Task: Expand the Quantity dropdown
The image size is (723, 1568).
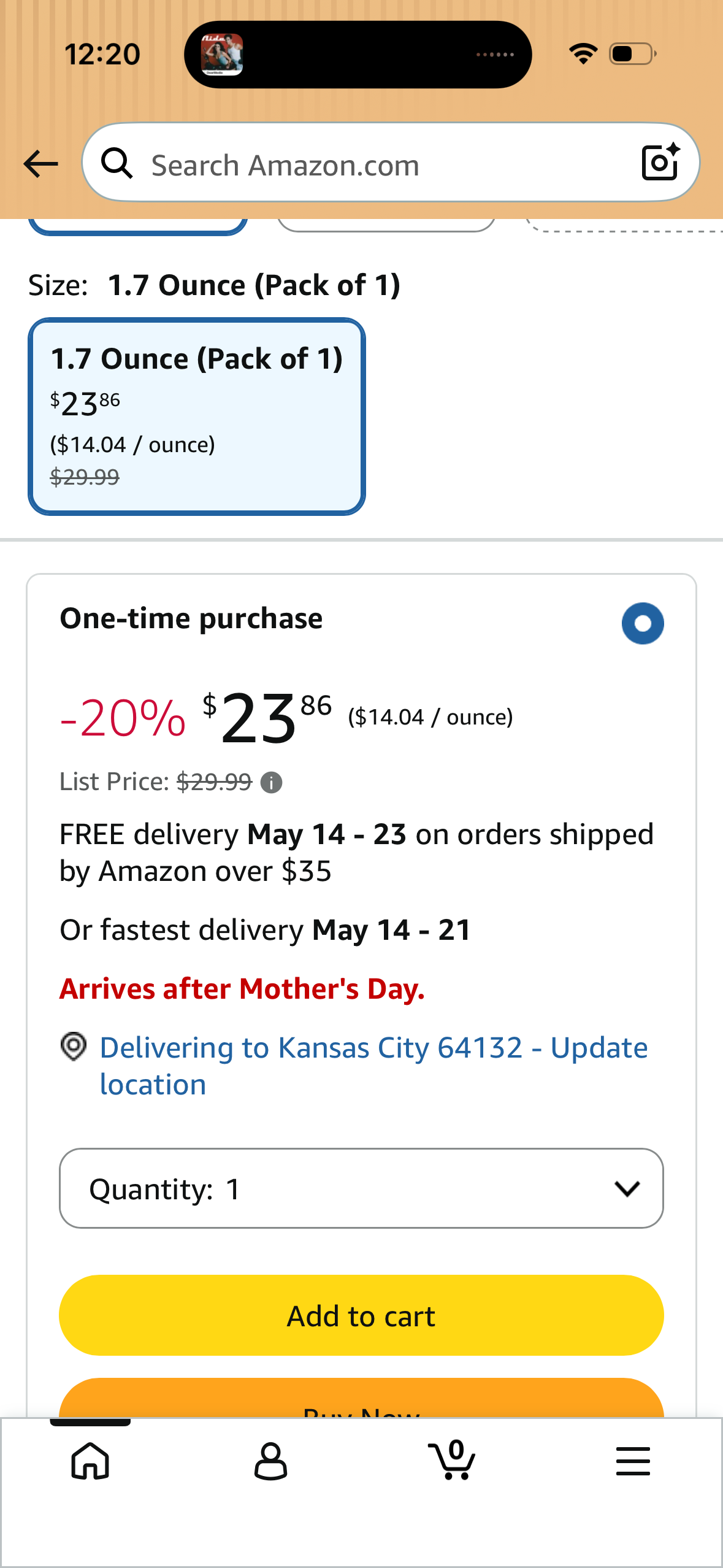Action: point(361,1188)
